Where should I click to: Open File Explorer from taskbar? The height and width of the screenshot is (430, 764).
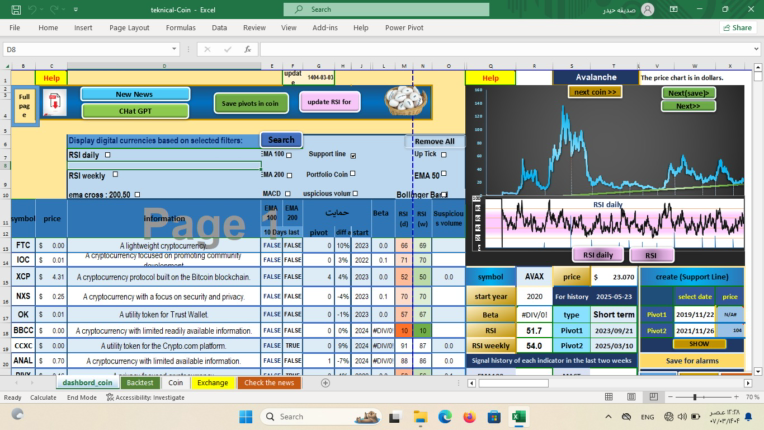pyautogui.click(x=420, y=417)
